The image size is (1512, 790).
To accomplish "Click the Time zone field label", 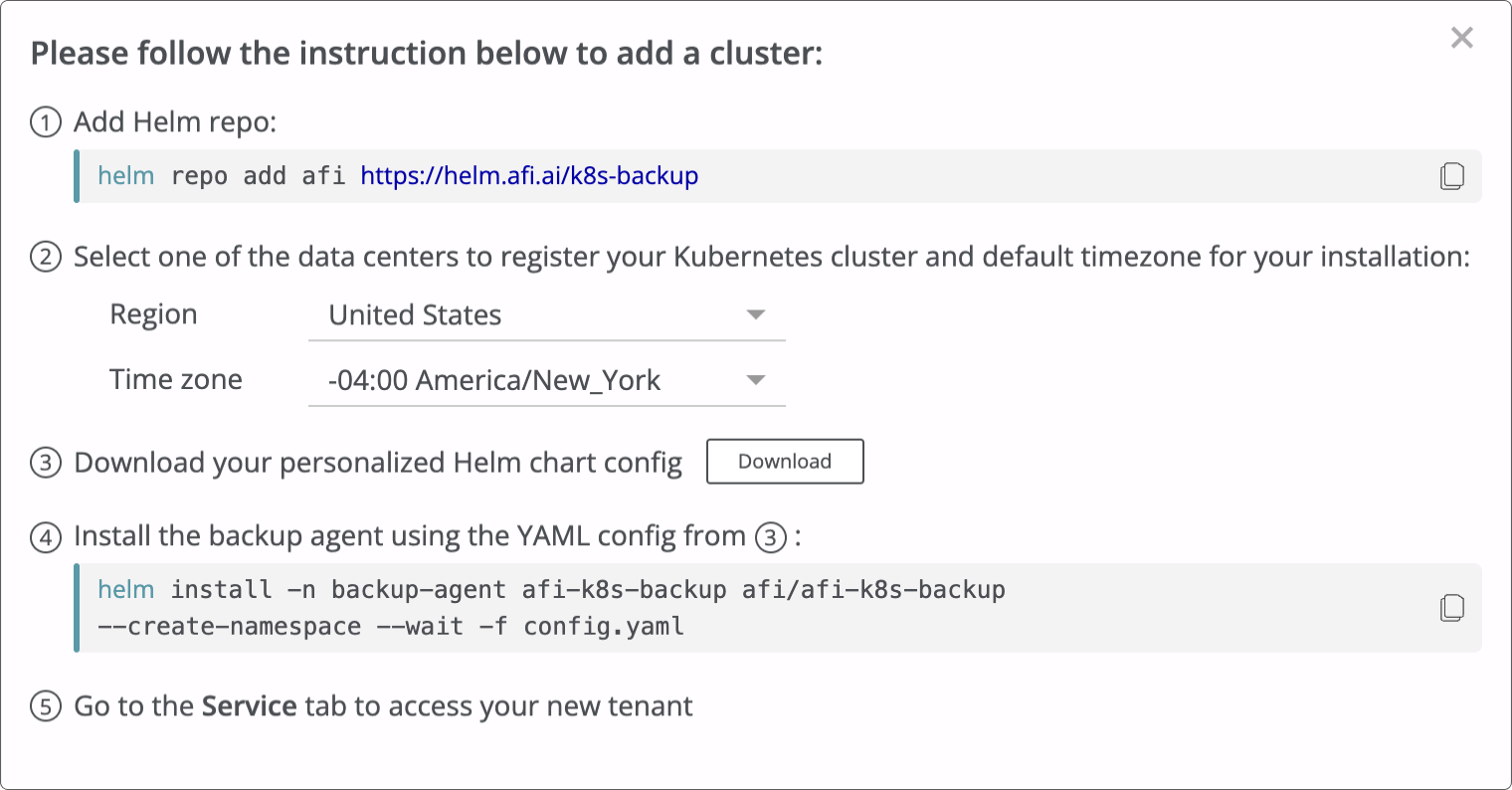I will 176,379.
